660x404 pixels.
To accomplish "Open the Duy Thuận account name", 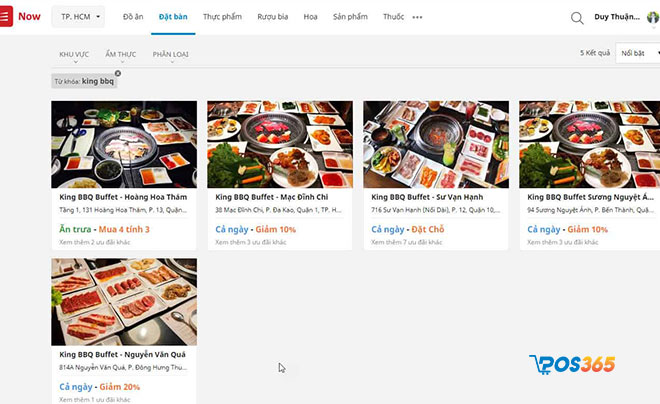I will [x=617, y=17].
